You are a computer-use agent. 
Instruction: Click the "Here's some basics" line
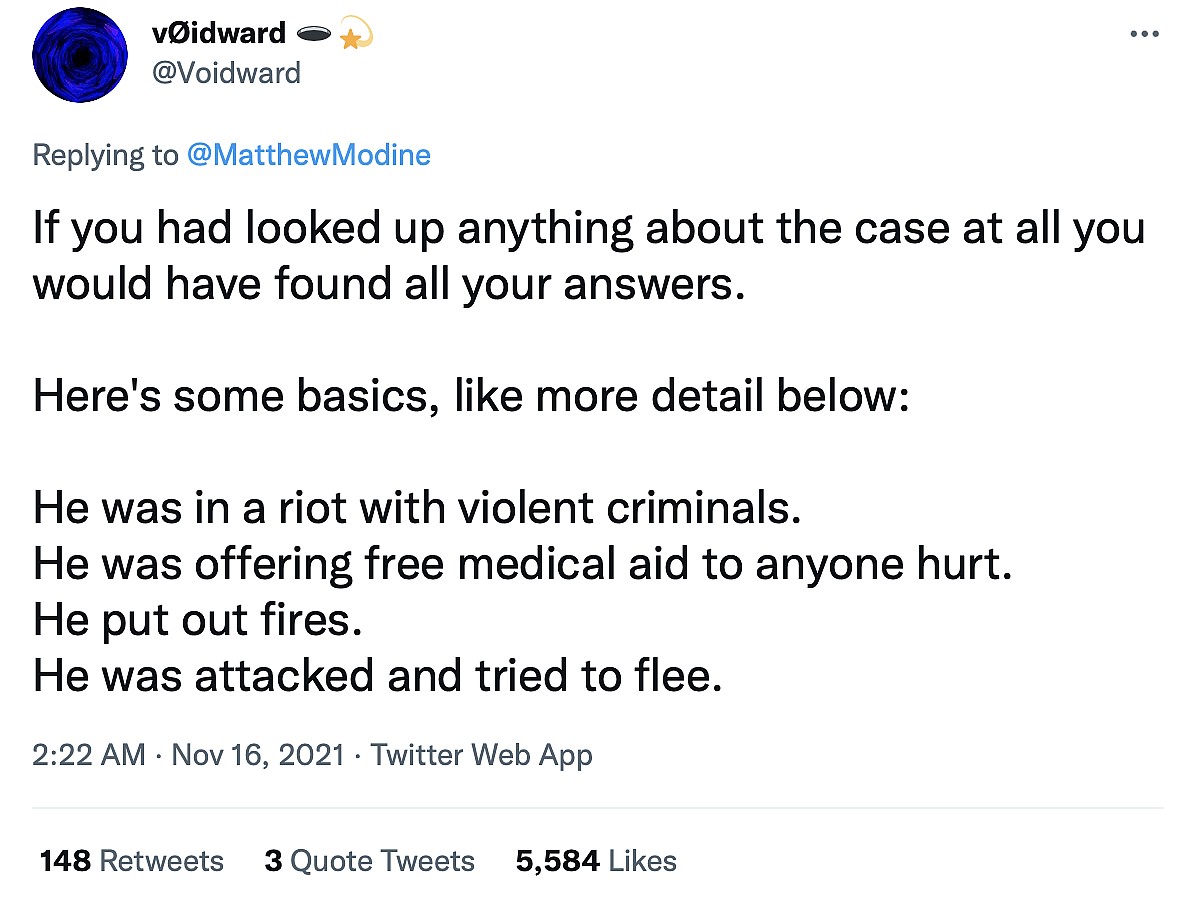pos(471,396)
